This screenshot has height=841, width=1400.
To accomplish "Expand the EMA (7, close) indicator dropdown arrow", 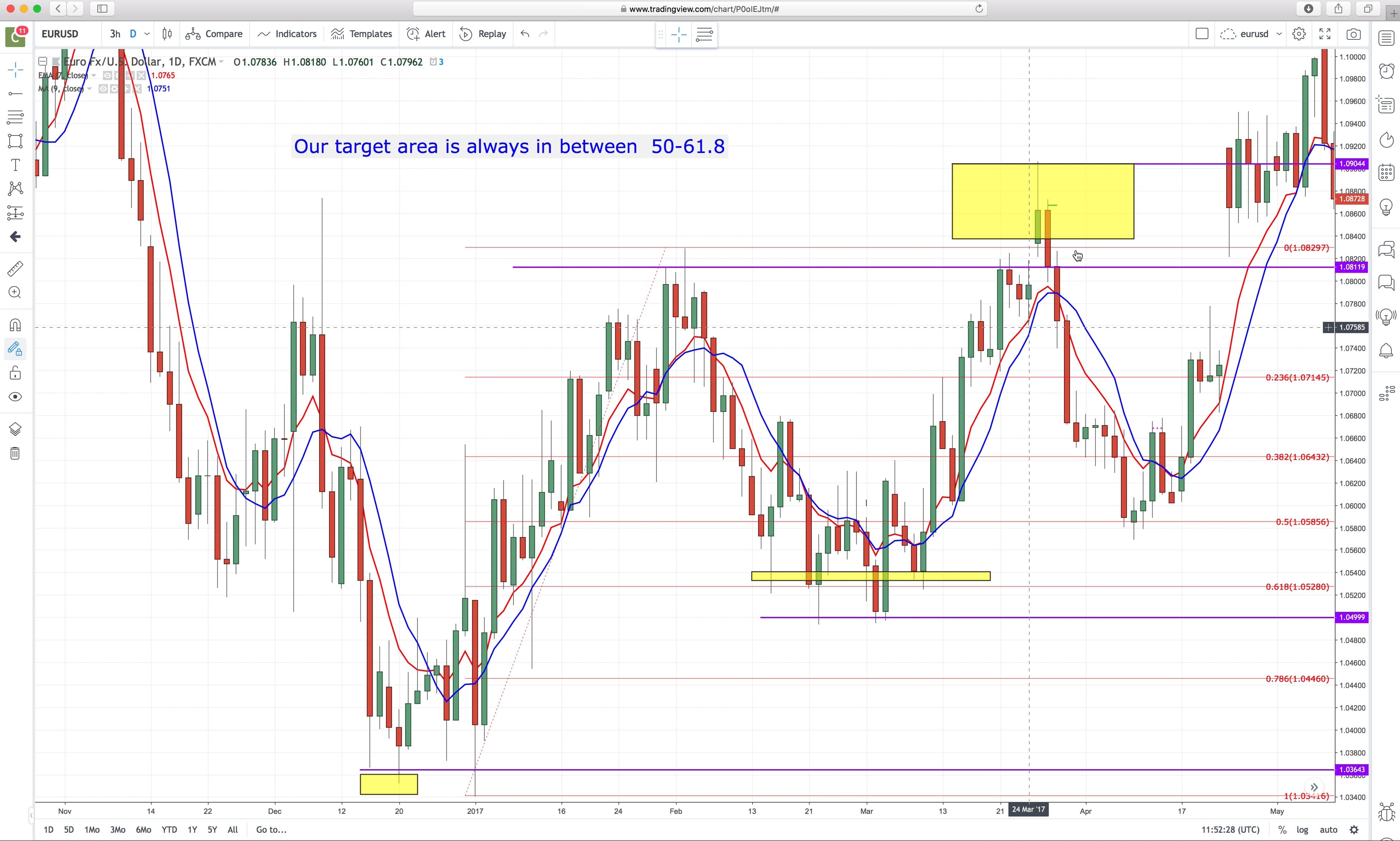I will [x=94, y=75].
